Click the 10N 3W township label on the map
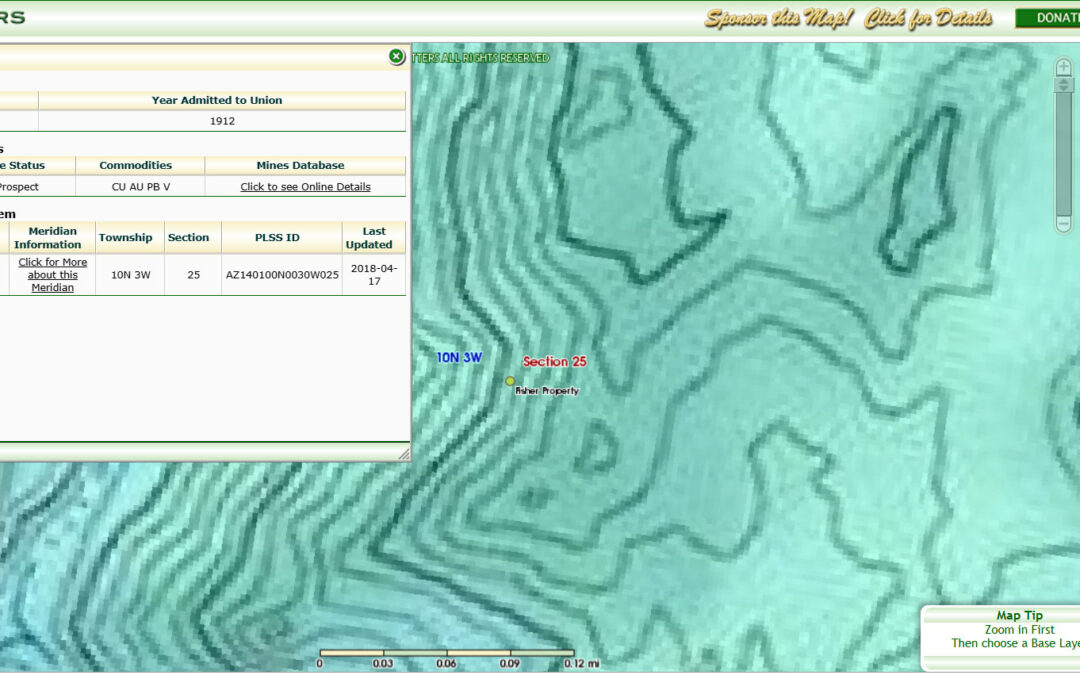Screen dimensions: 1080x675 pos(460,356)
